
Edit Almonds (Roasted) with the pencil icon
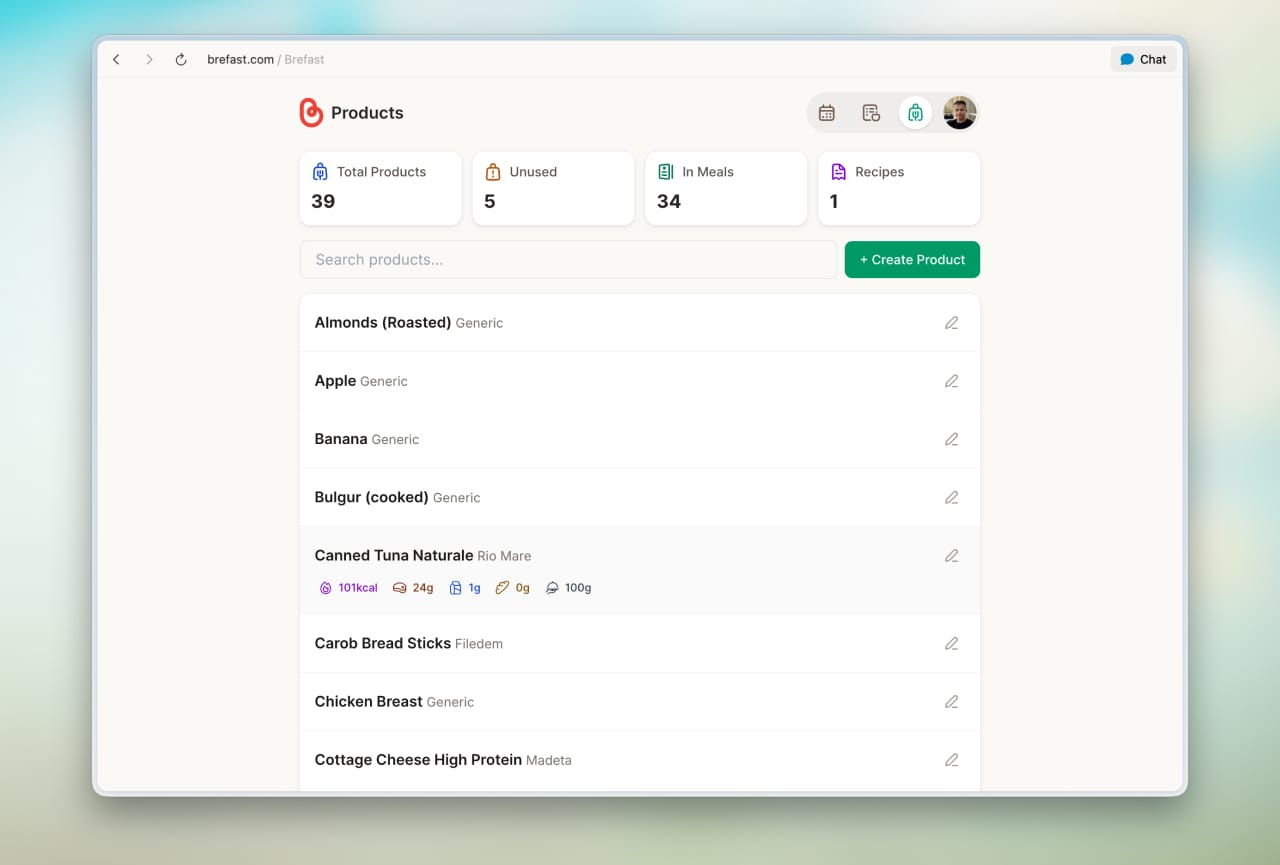pyautogui.click(x=951, y=323)
